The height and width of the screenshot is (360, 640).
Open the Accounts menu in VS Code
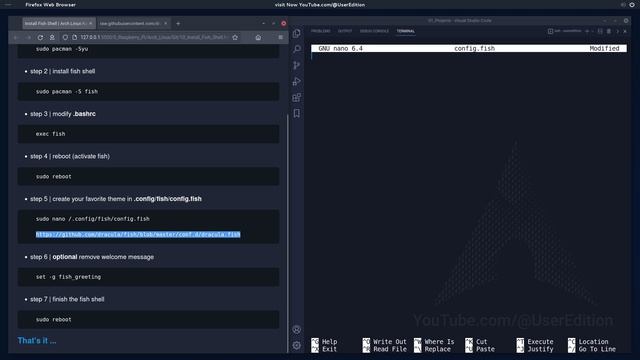point(297,329)
